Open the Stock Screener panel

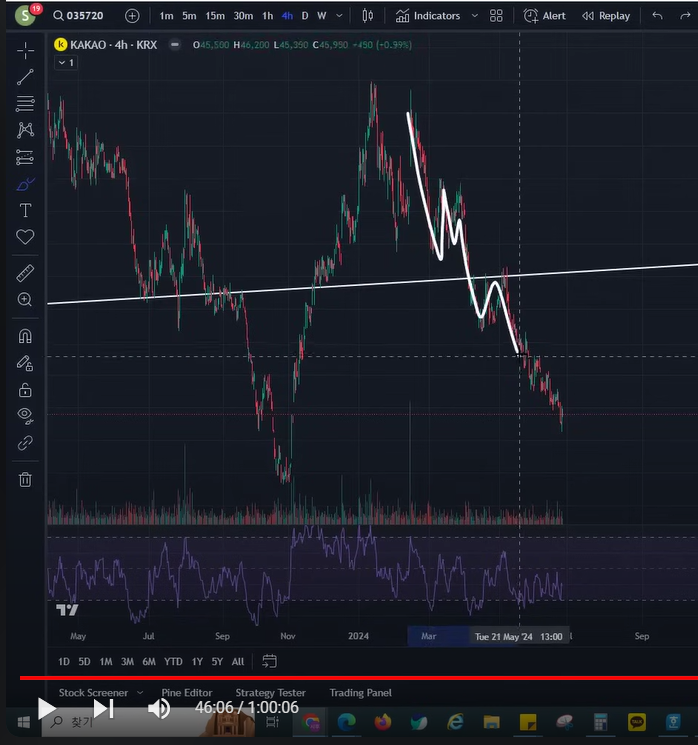click(94, 693)
